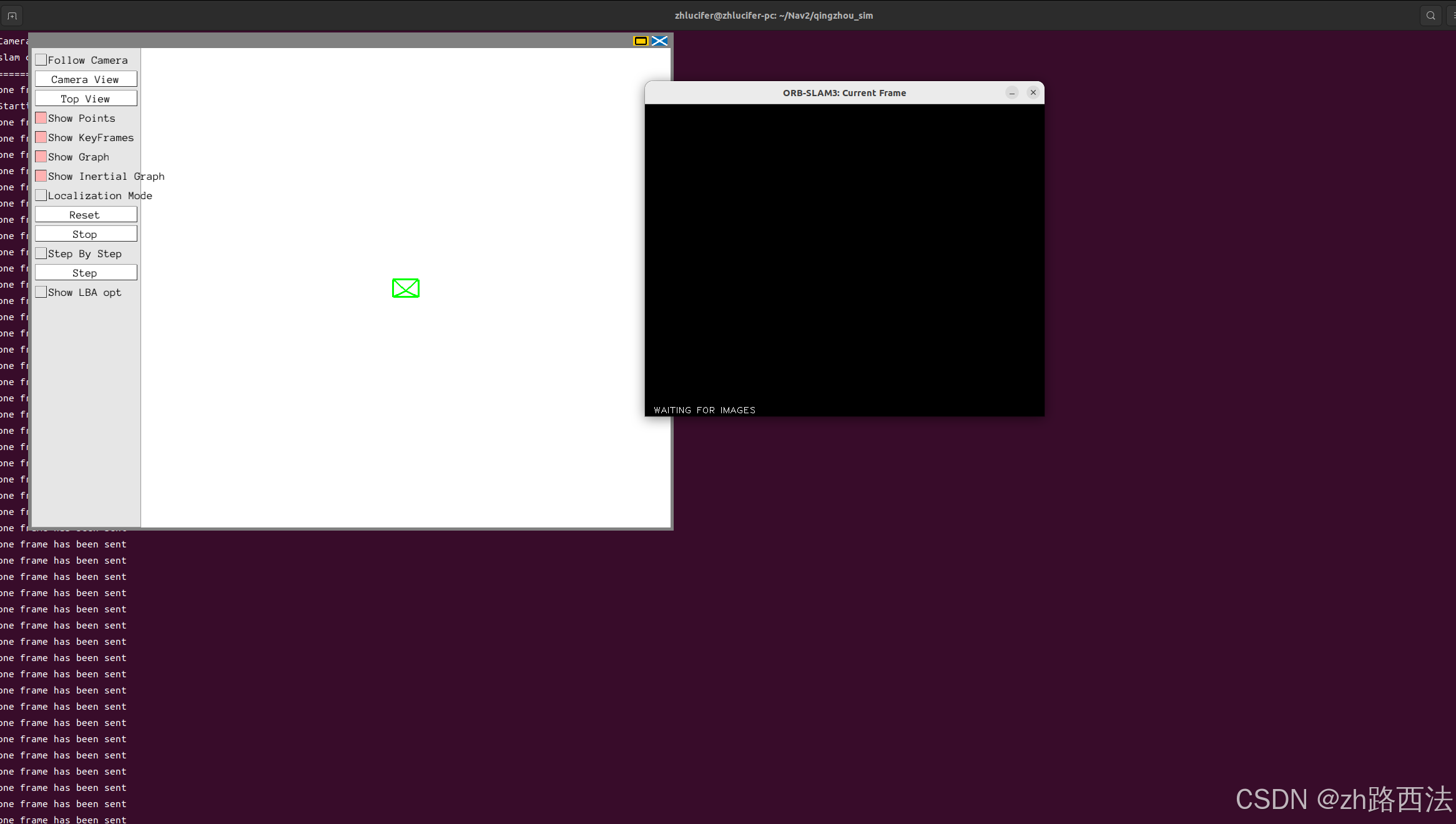1456x824 pixels.
Task: Click the green camera frustum marker
Action: (406, 288)
